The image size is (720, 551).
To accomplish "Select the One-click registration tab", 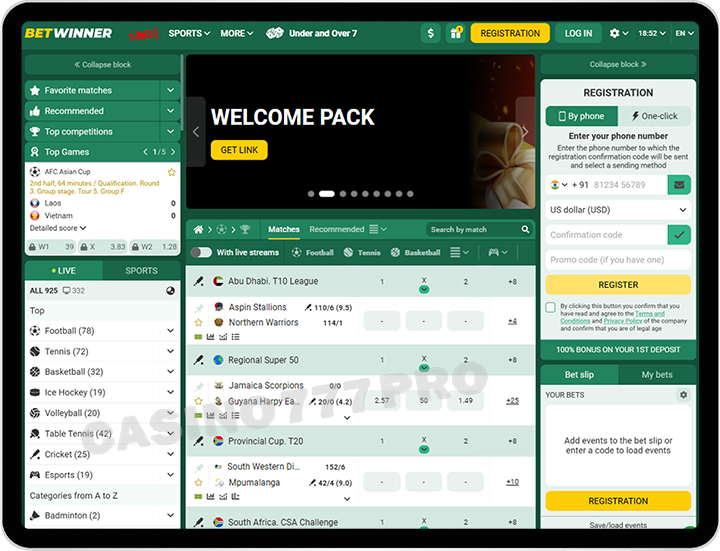I will 654,116.
